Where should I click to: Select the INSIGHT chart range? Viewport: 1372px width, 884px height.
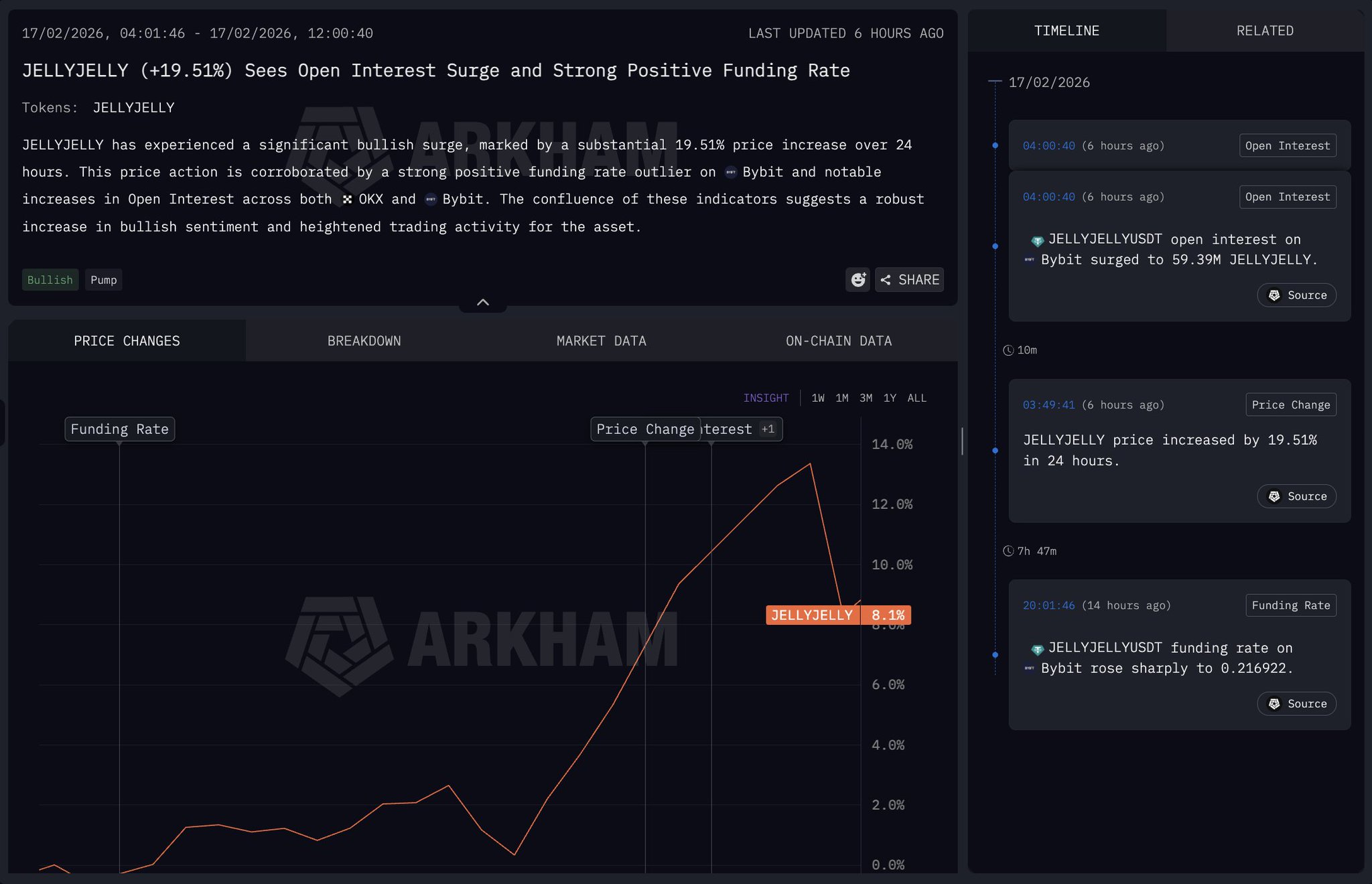(766, 398)
